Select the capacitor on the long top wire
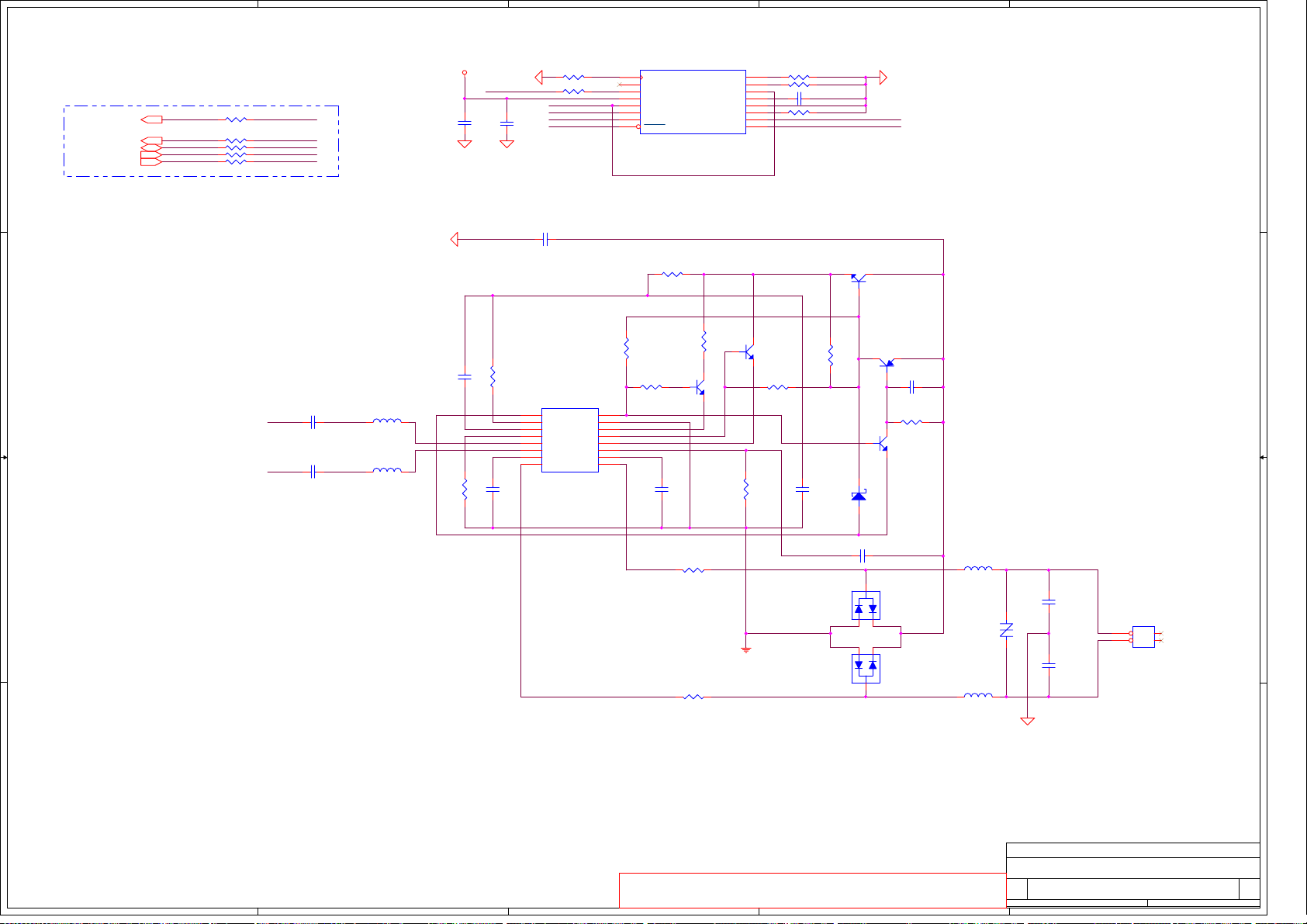The height and width of the screenshot is (924, 1307). tap(545, 241)
